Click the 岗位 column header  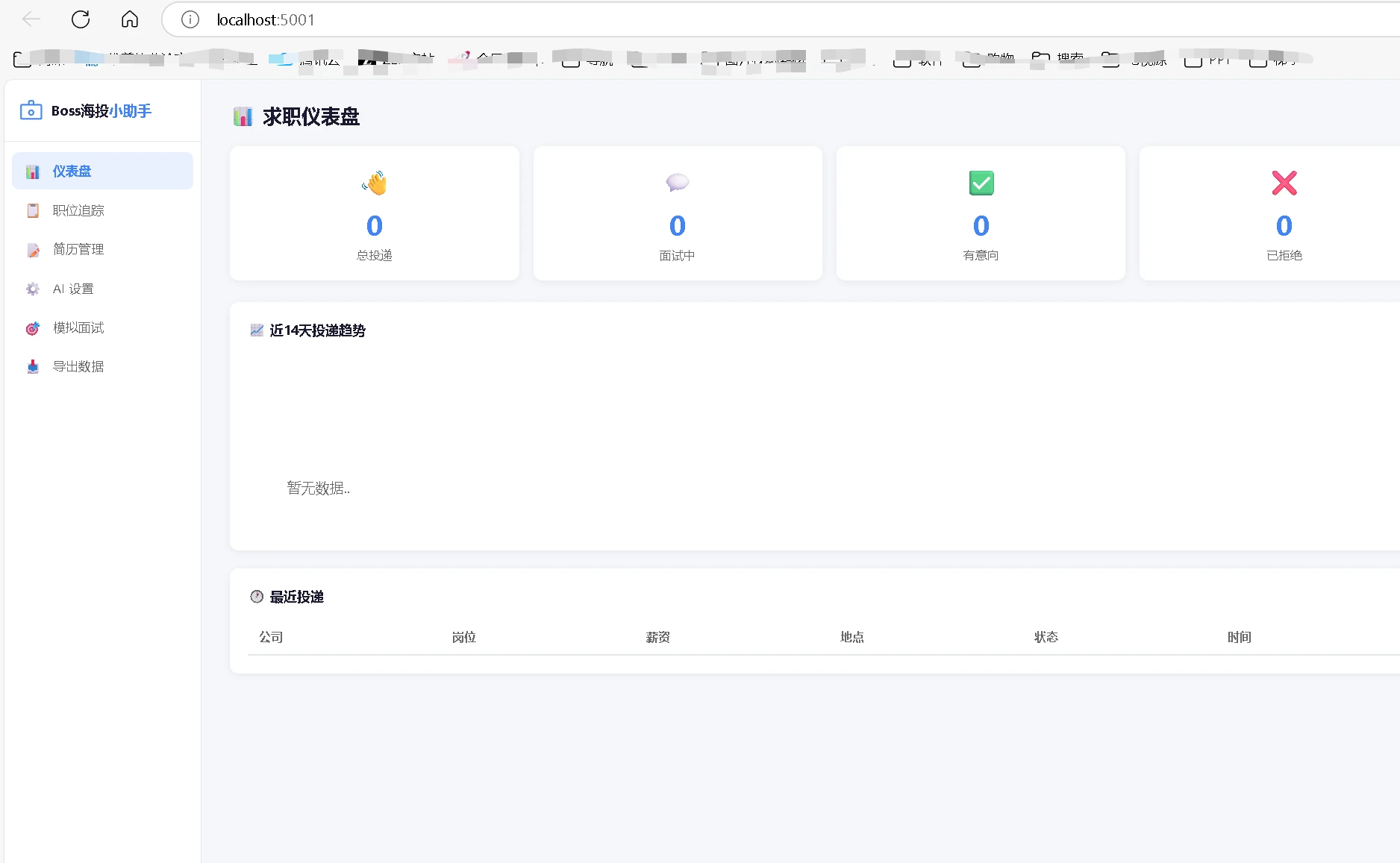[464, 637]
